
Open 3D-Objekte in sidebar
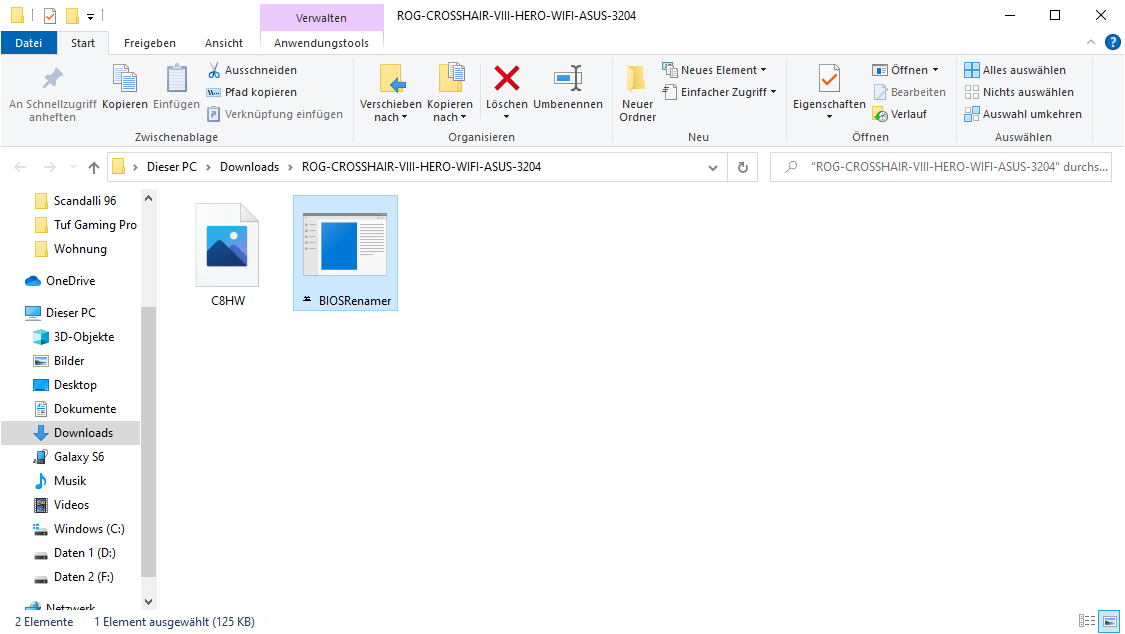coord(83,337)
